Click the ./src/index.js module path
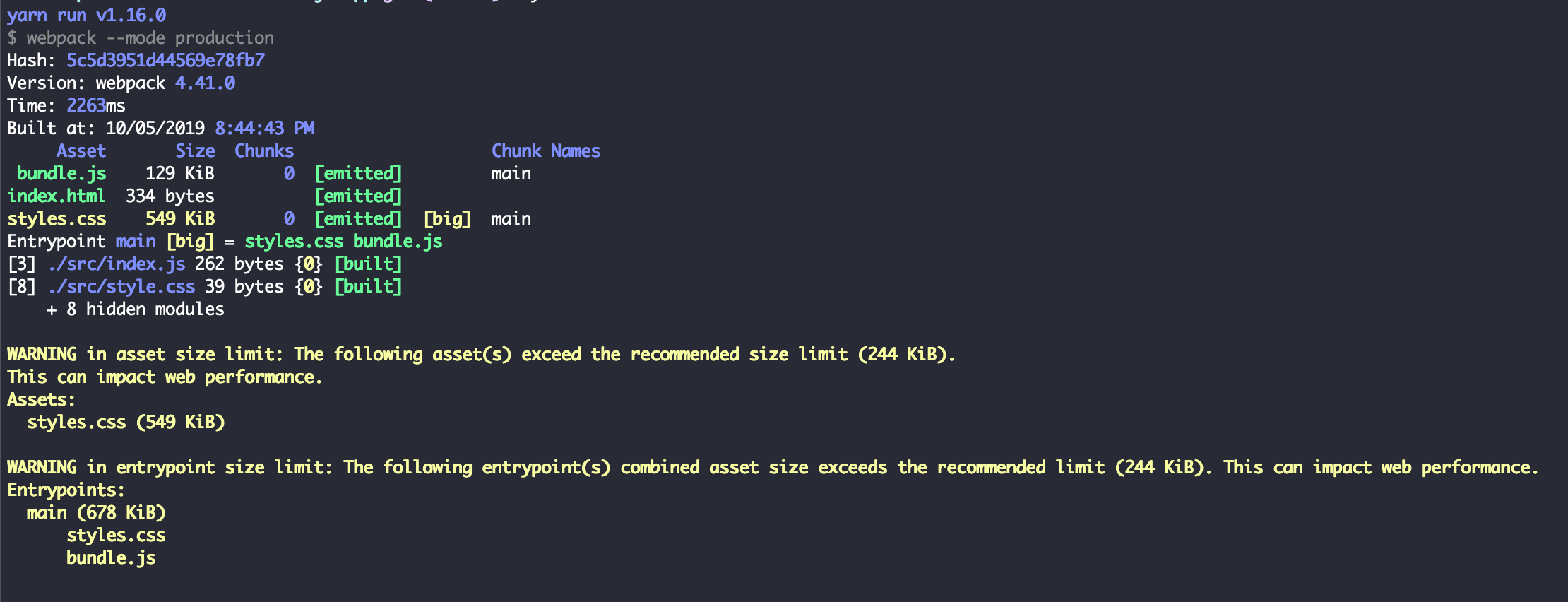 click(117, 264)
